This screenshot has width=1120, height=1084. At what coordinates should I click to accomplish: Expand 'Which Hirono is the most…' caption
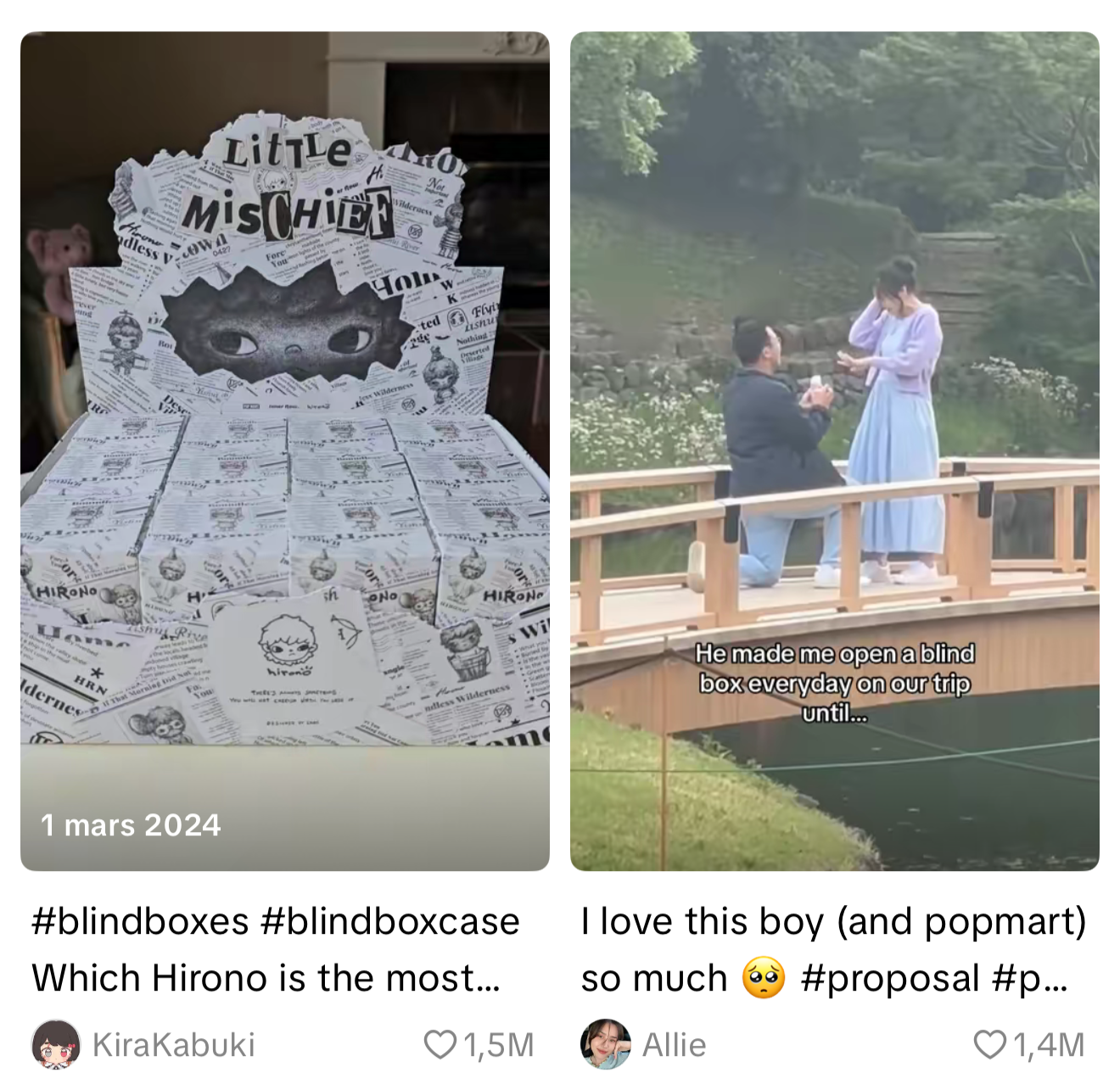coord(266,978)
